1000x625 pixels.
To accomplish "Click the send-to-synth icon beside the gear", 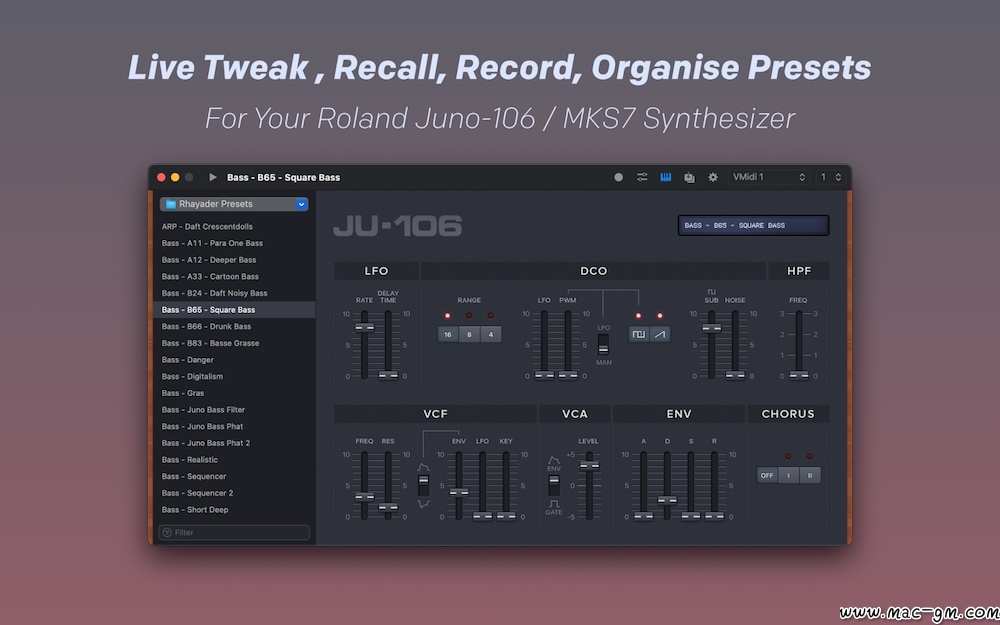I will pos(689,177).
